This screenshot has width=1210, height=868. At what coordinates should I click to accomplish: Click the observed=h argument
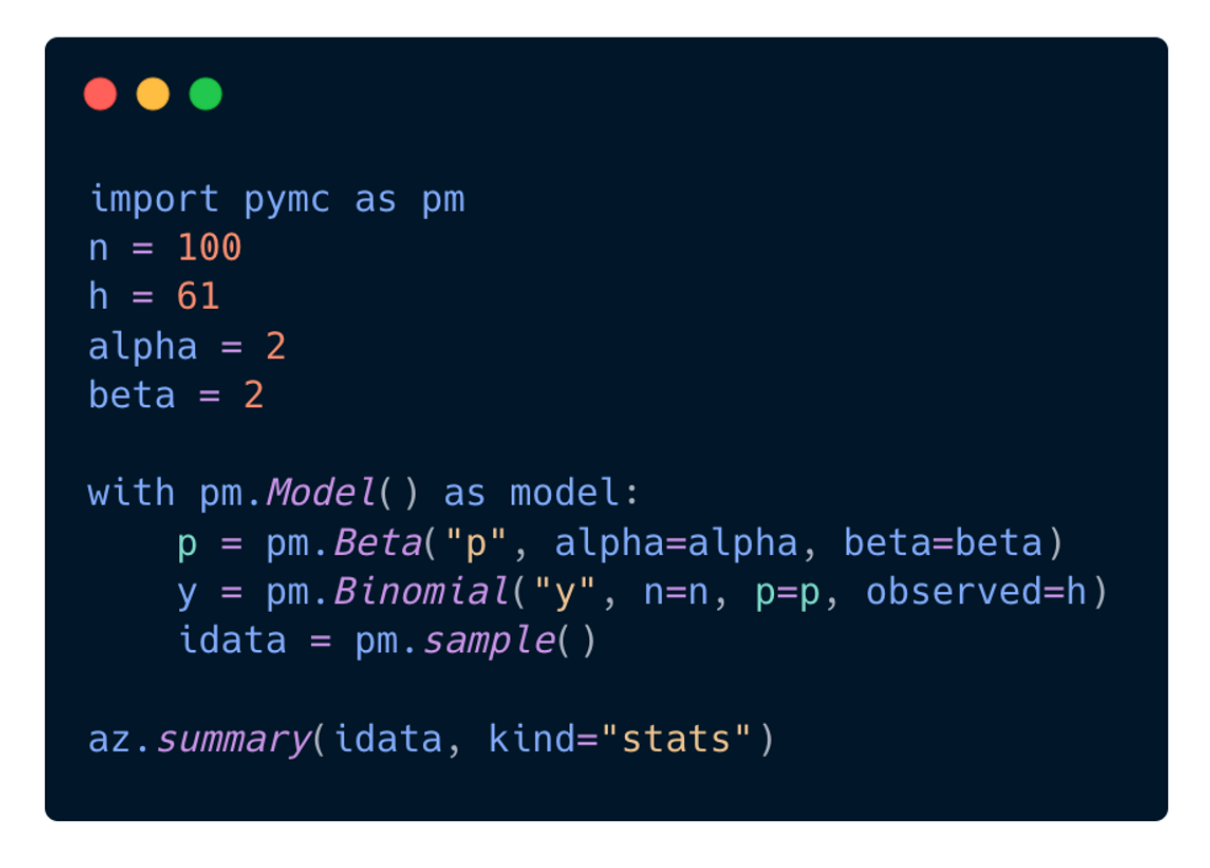[x=975, y=592]
